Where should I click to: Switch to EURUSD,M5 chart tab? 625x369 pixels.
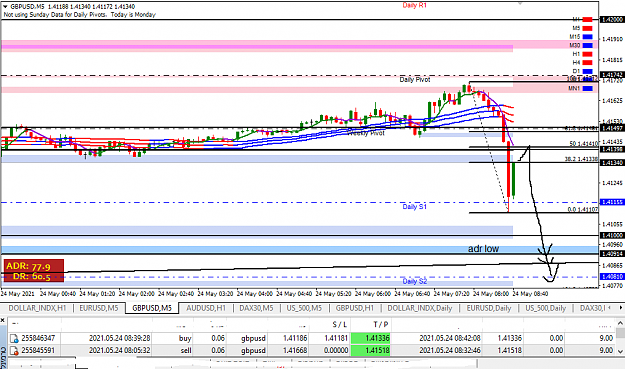coord(98,308)
